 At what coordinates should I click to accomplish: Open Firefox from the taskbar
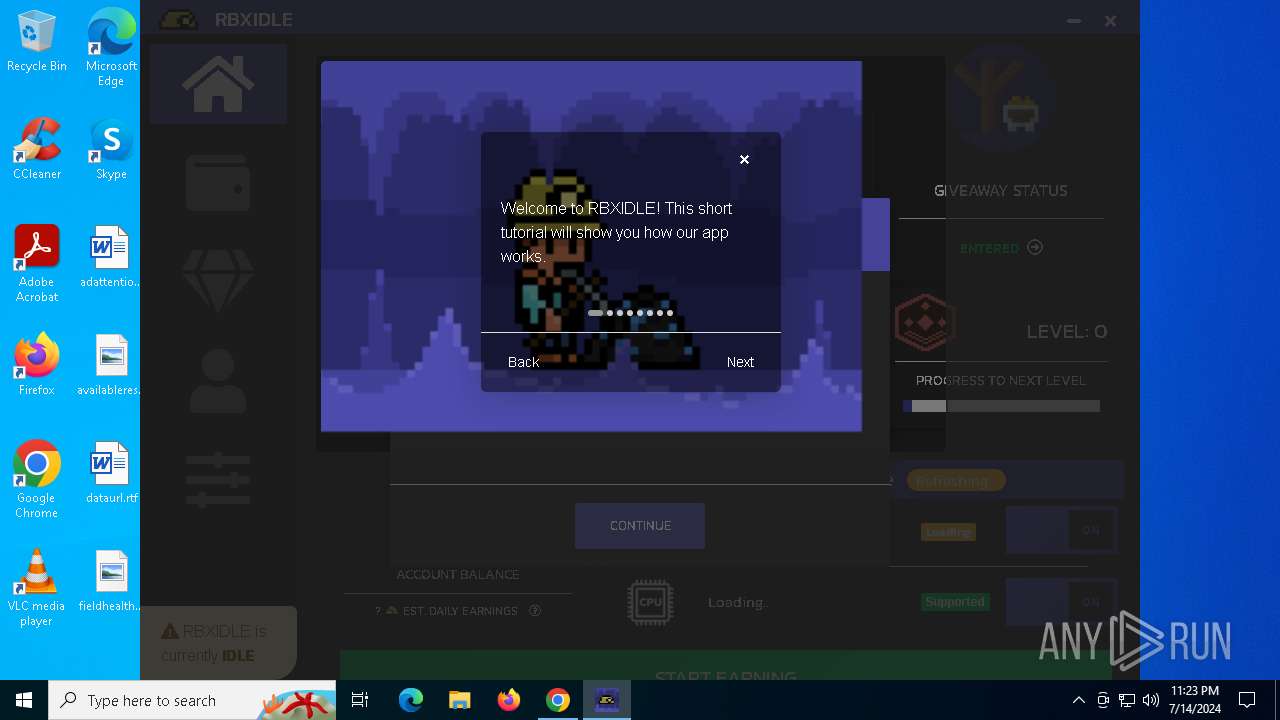[509, 700]
